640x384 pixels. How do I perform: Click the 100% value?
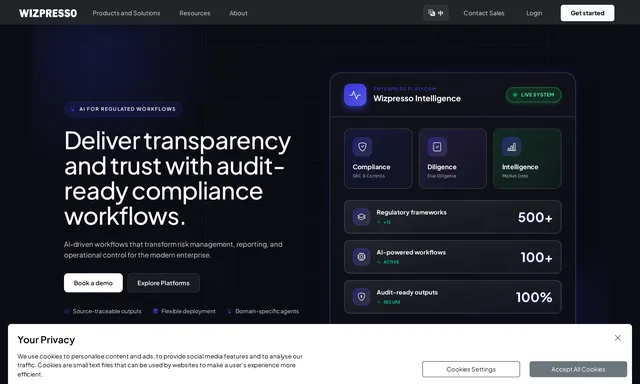pos(534,297)
